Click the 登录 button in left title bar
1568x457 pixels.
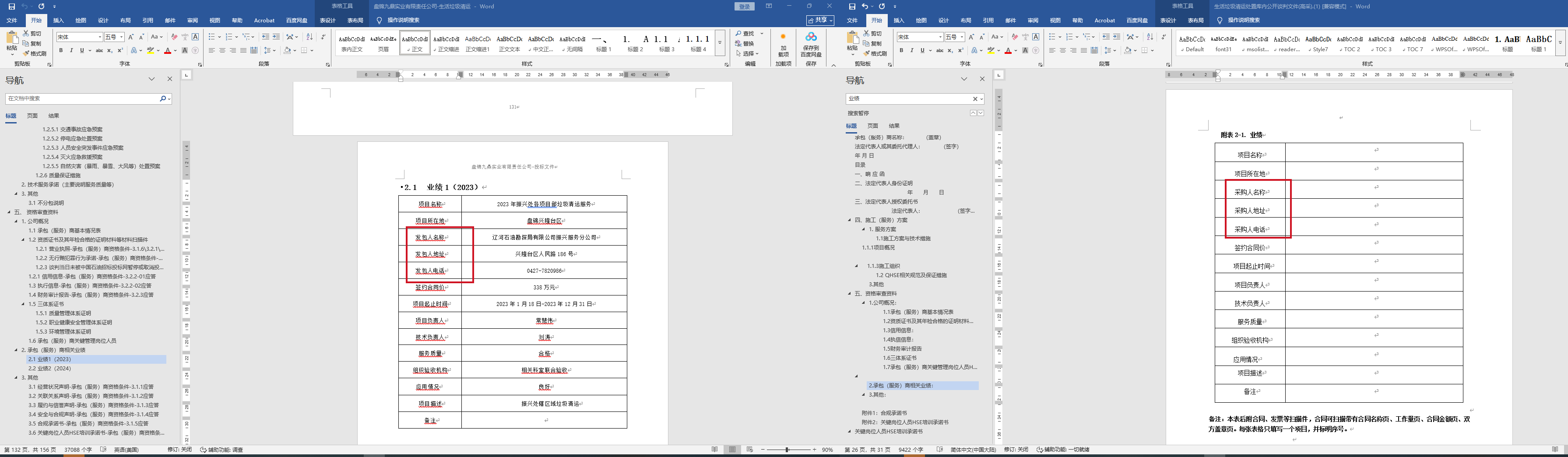pyautogui.click(x=745, y=6)
